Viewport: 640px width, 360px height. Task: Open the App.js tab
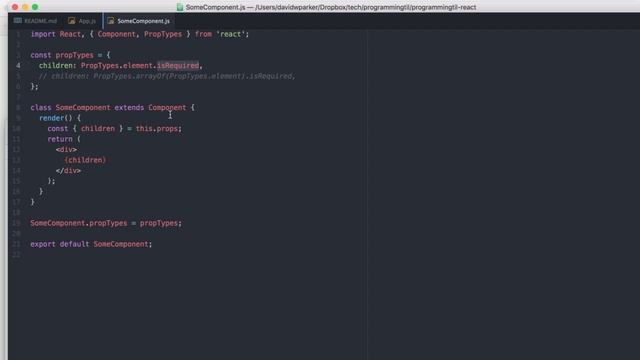82,21
